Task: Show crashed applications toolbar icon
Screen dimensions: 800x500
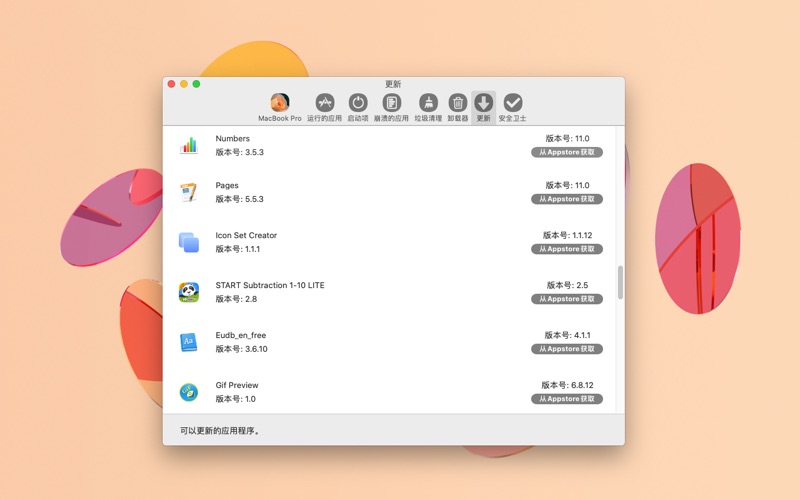Action: coord(391,103)
